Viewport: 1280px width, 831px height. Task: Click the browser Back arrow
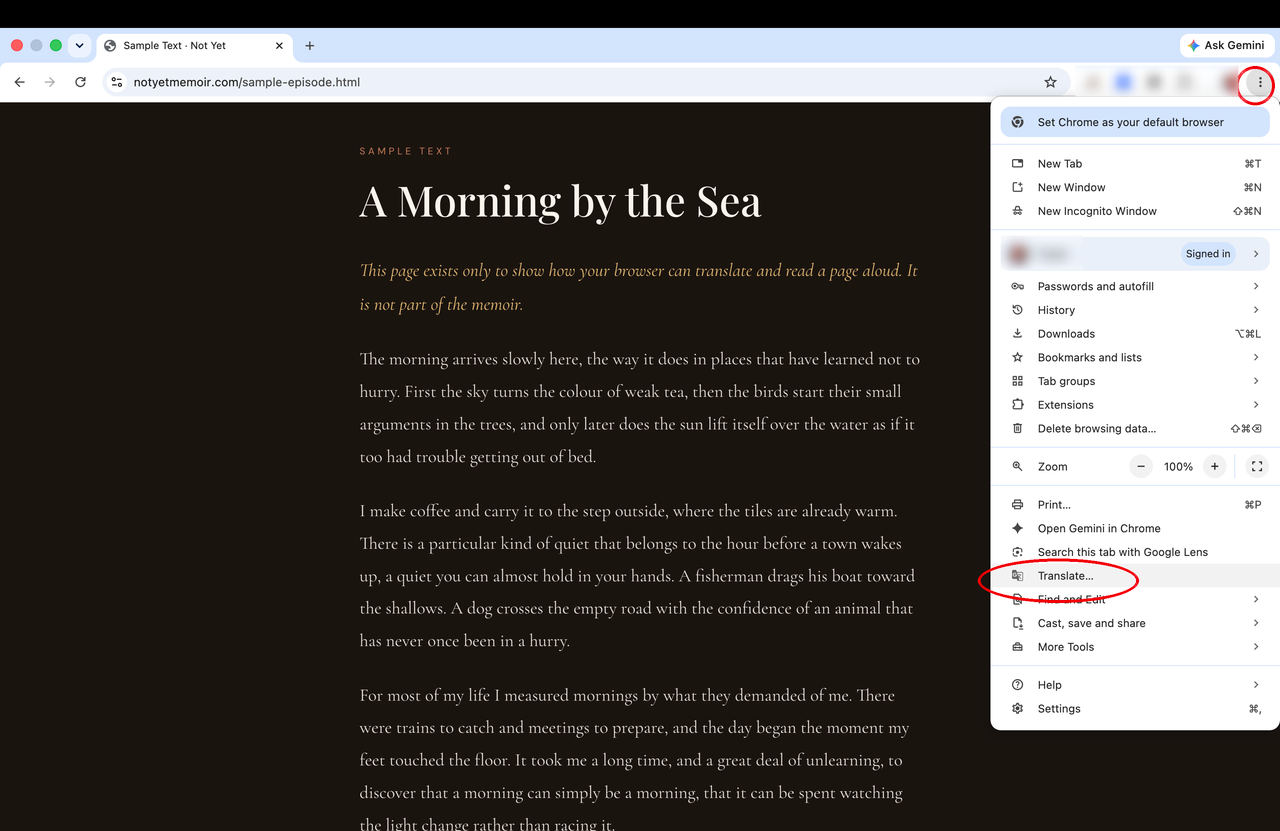click(19, 82)
